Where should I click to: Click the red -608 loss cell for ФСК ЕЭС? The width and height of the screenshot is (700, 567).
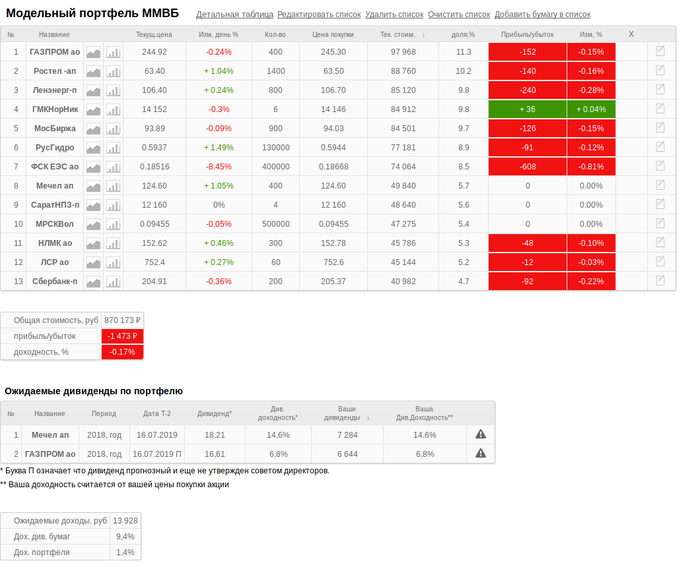point(528,167)
